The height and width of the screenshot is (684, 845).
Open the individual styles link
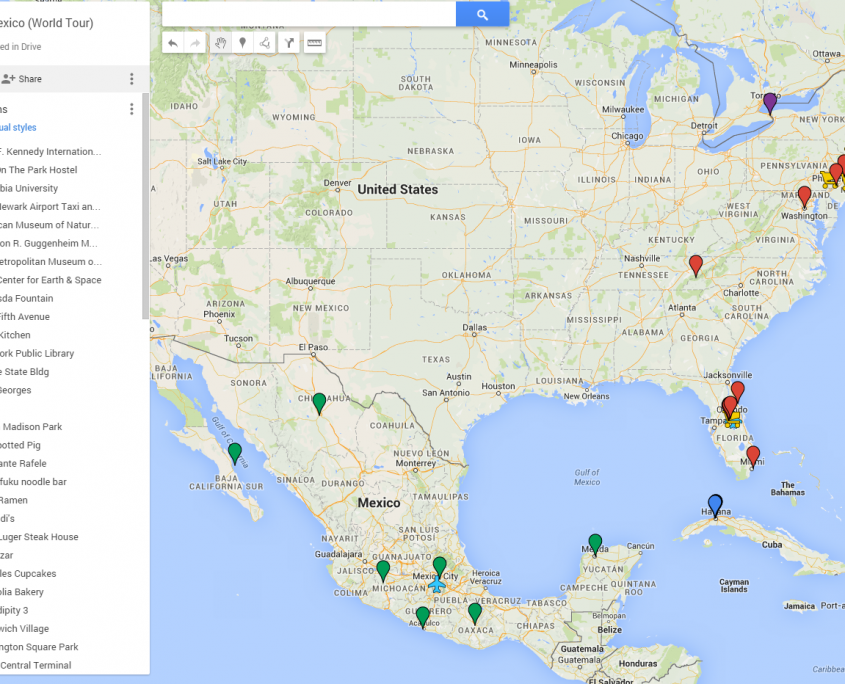pyautogui.click(x=18, y=127)
